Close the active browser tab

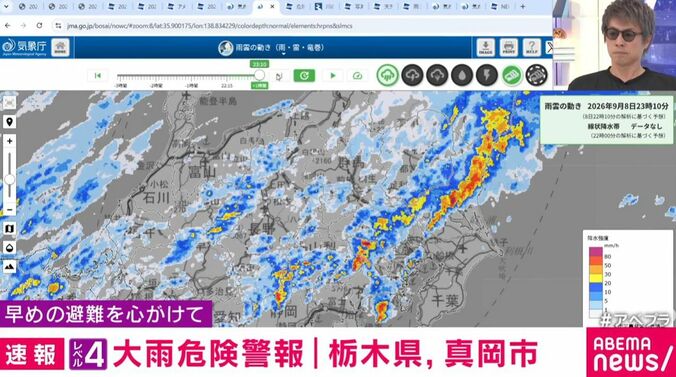coord(272,7)
